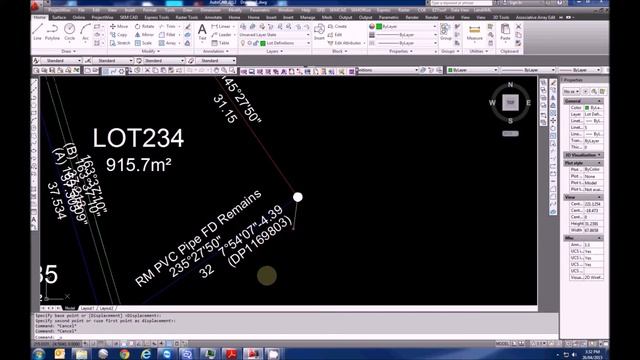640x360 pixels.
Task: Expand the Layers panel flyout
Action: [275, 51]
